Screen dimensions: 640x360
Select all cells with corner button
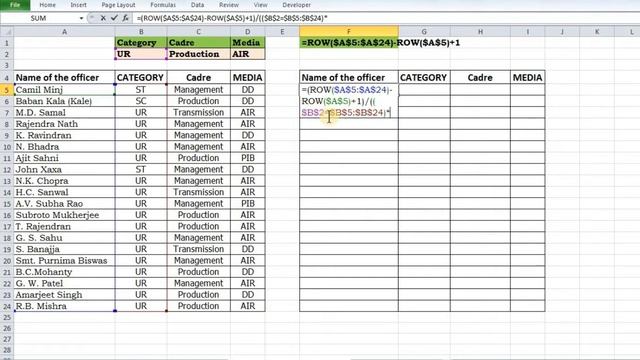[7, 32]
